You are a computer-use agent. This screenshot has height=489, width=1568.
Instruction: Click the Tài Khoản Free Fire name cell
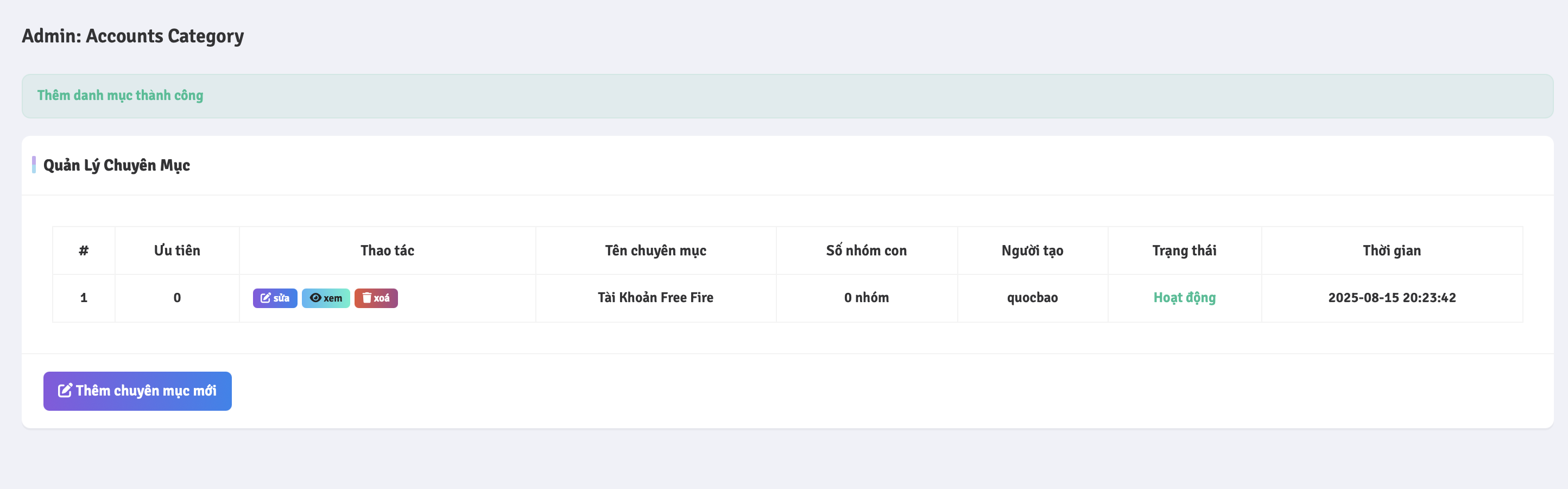click(655, 298)
